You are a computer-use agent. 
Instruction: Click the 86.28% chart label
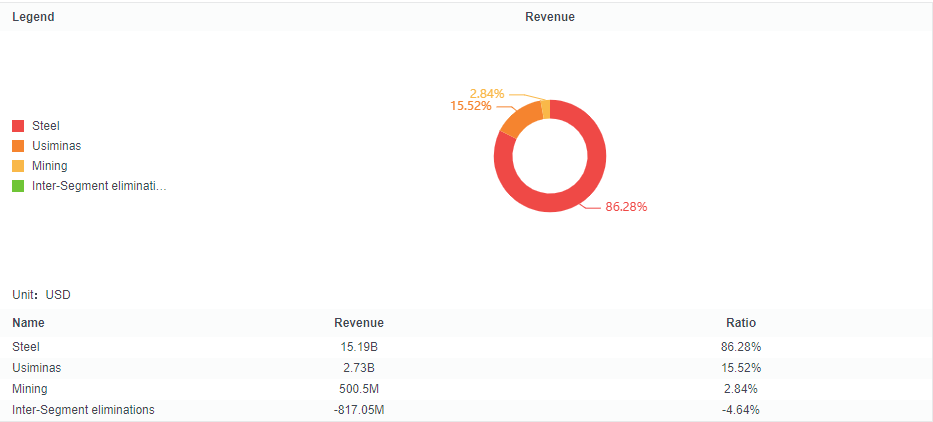click(626, 207)
